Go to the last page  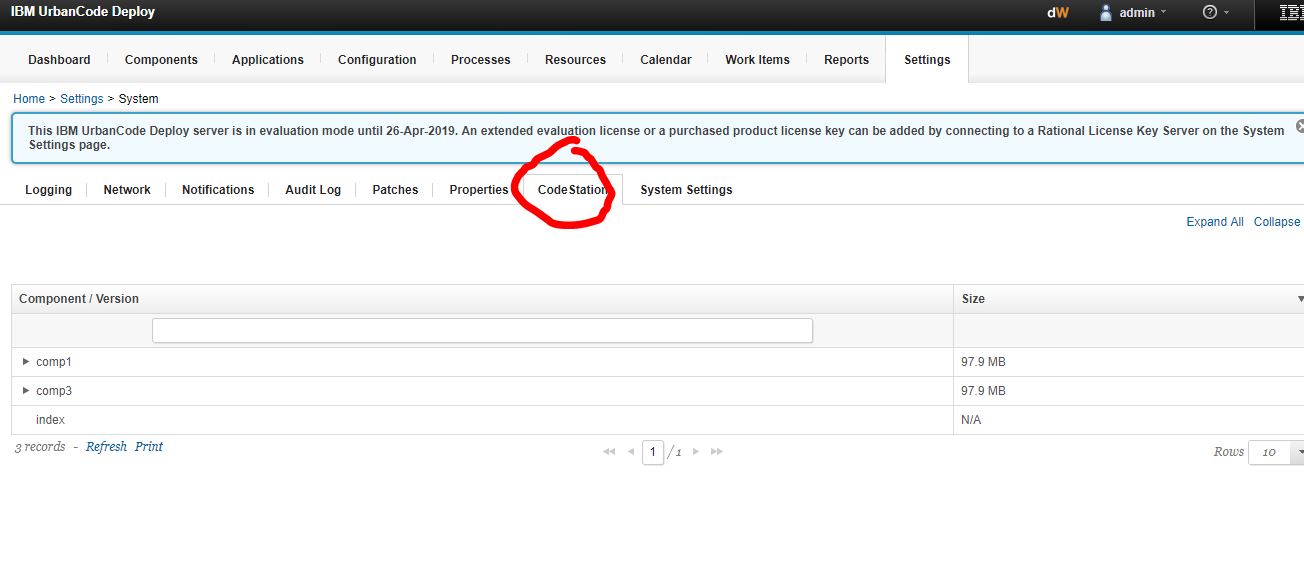(717, 452)
